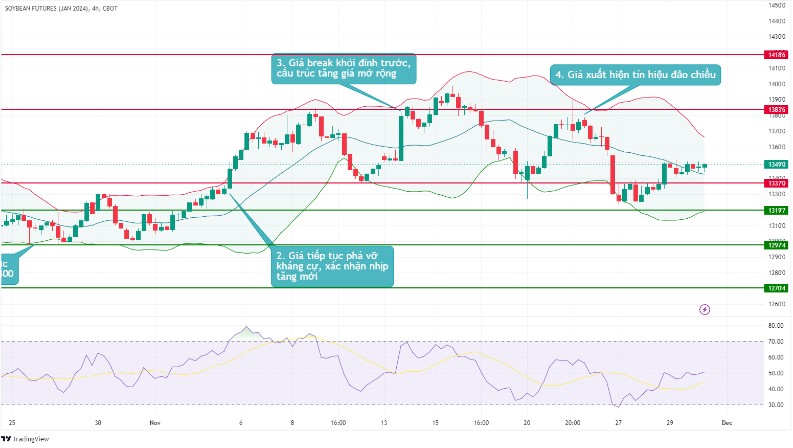Click the 30.00 level on RSI scale

[775, 404]
